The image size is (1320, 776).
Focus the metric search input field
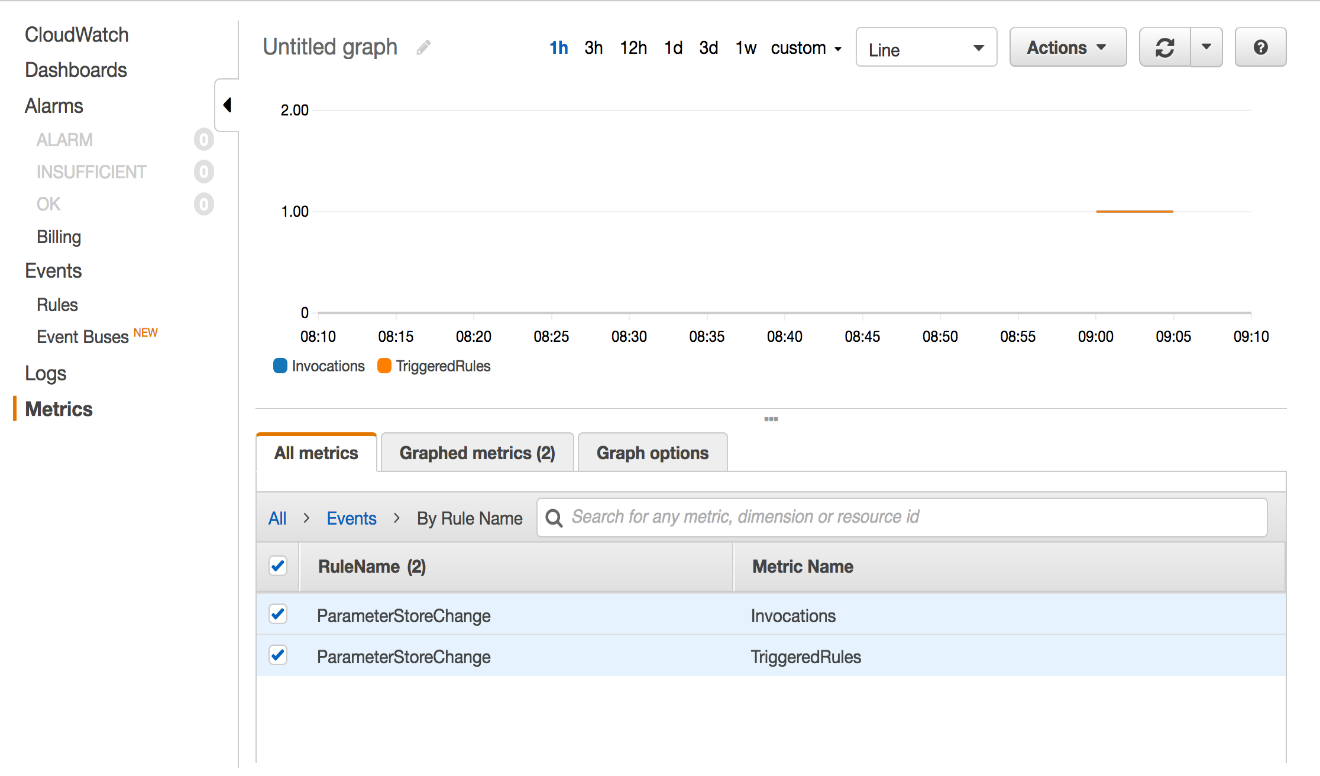[x=902, y=517]
